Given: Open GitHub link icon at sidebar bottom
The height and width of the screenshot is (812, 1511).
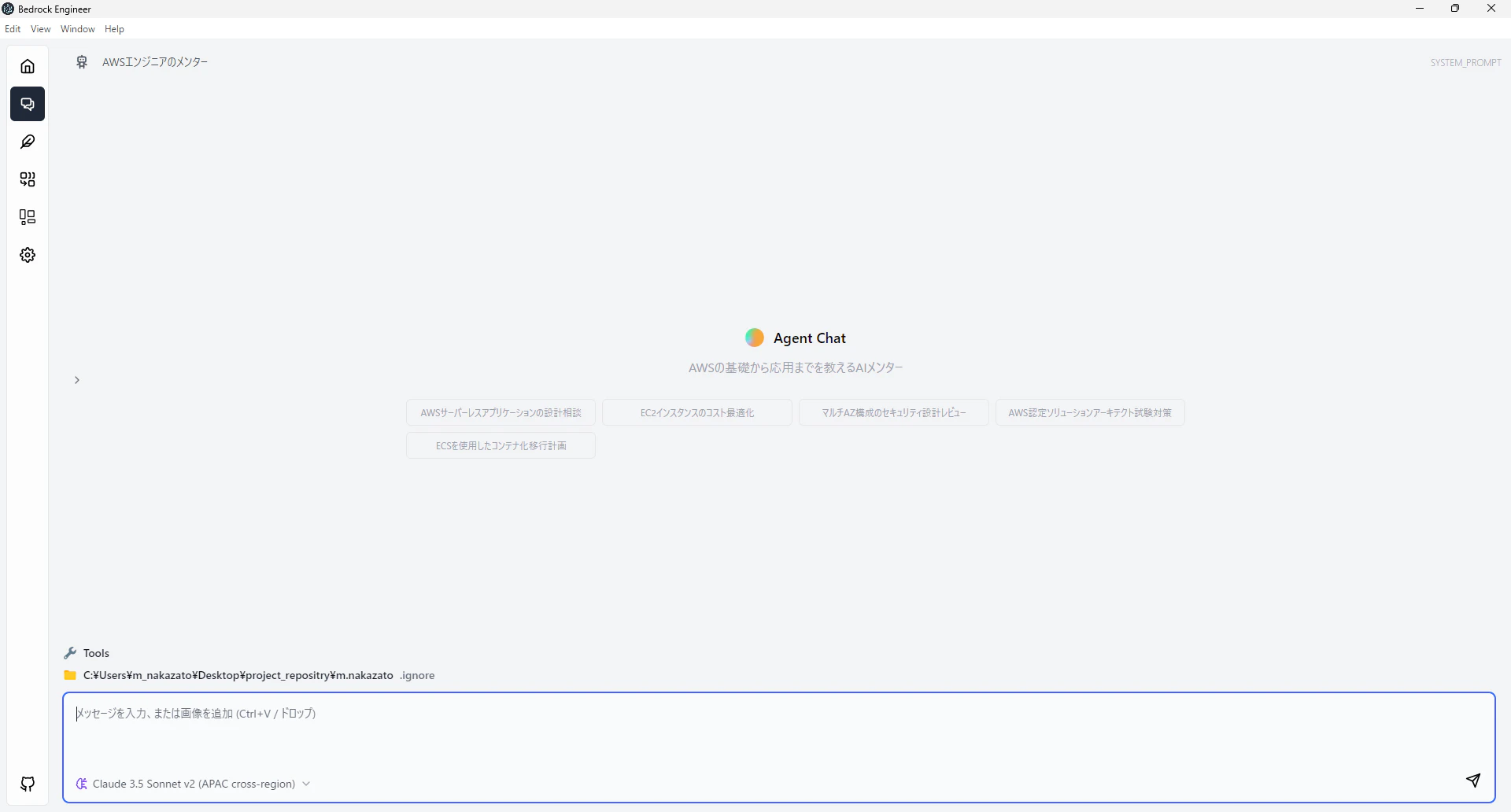Looking at the screenshot, I should [28, 784].
